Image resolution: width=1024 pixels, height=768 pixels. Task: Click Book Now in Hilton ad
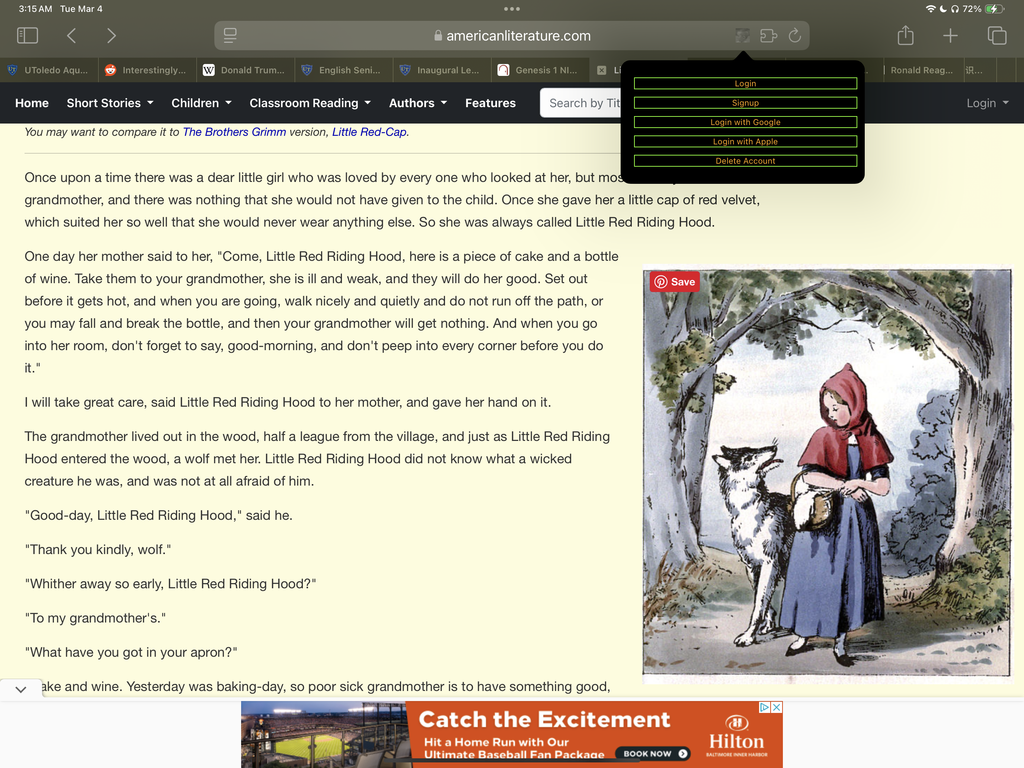click(653, 754)
